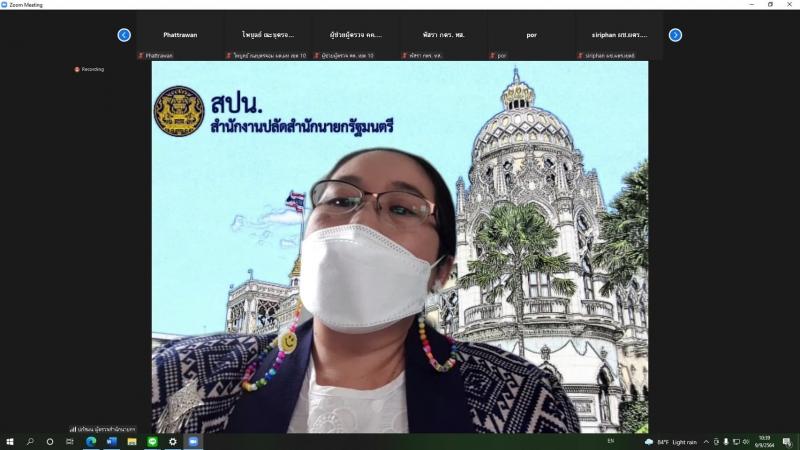Open File Explorer from taskbar
The height and width of the screenshot is (450, 800).
(x=132, y=442)
